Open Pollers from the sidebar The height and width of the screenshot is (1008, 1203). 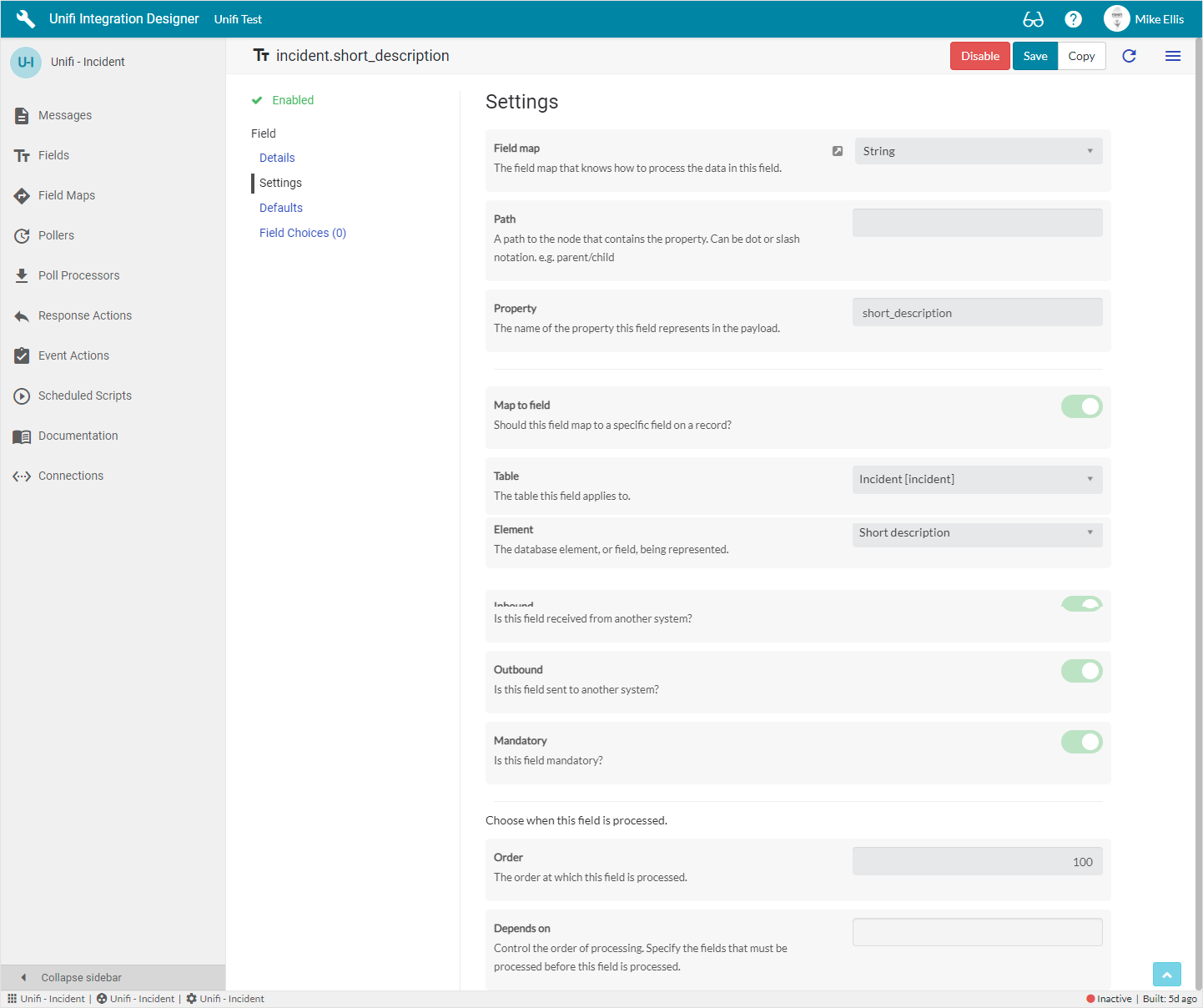click(56, 235)
